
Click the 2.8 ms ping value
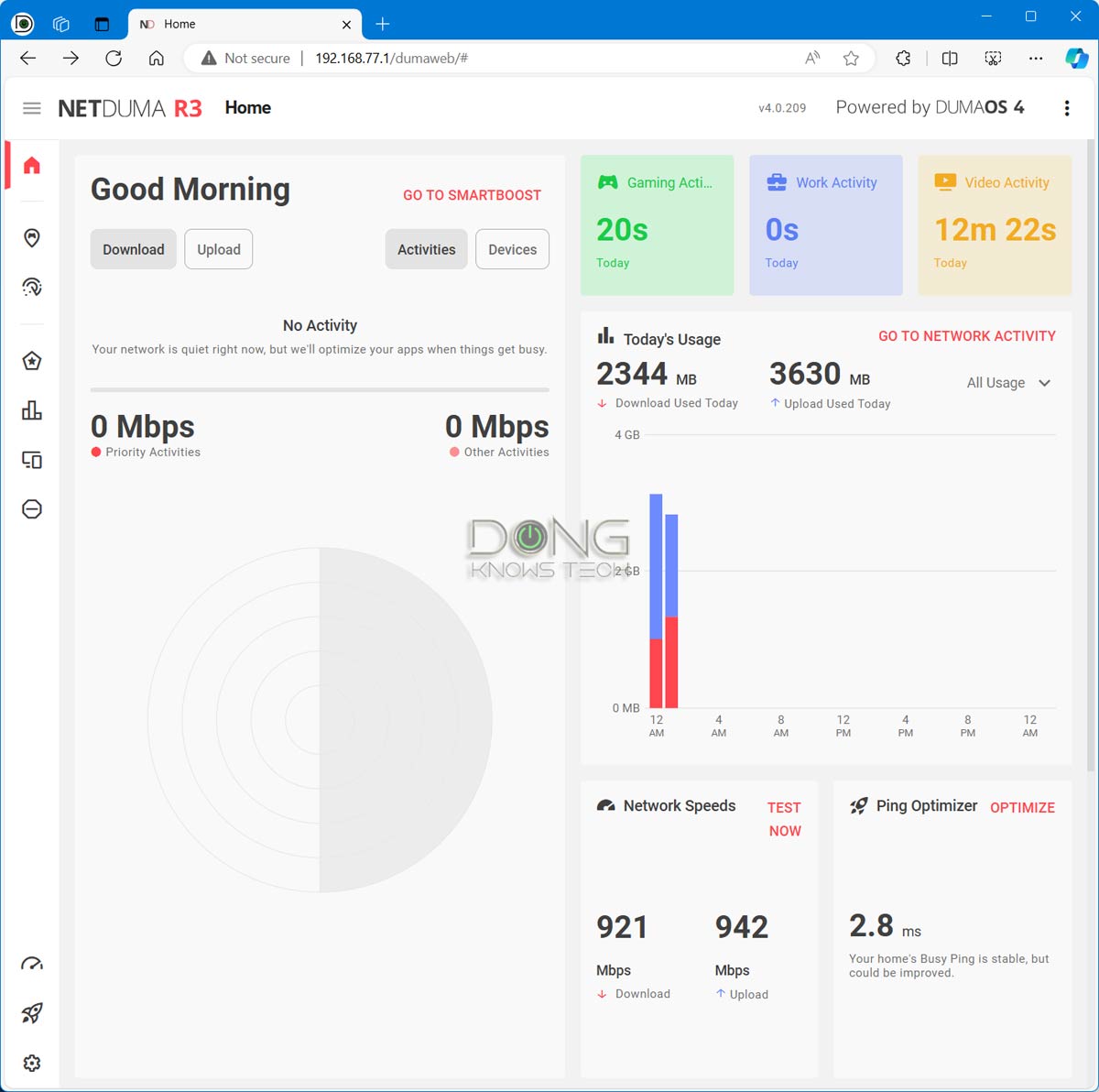886,926
